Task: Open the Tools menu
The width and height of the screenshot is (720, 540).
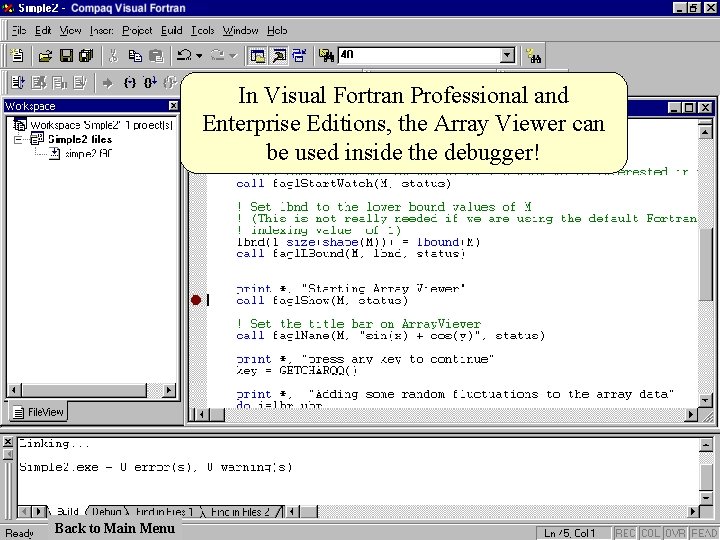Action: [202, 31]
